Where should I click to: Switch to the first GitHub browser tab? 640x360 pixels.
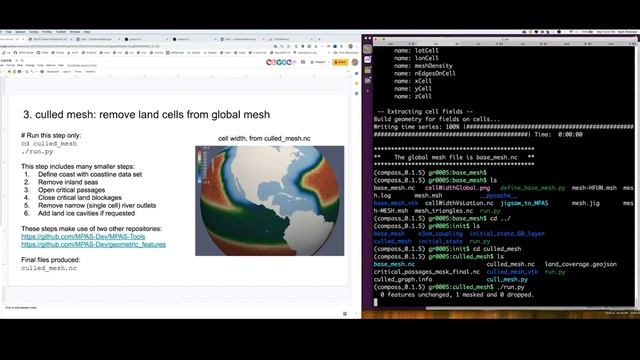pos(147,39)
